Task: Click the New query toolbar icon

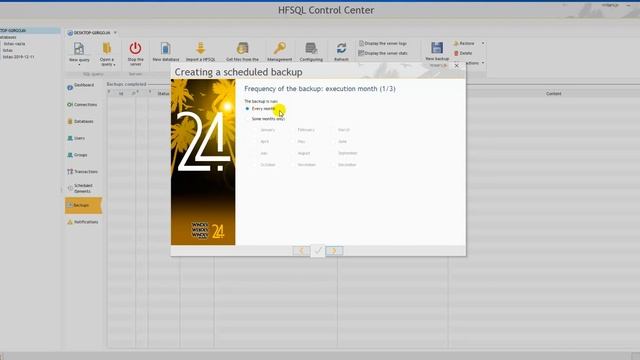Action: pyautogui.click(x=79, y=49)
